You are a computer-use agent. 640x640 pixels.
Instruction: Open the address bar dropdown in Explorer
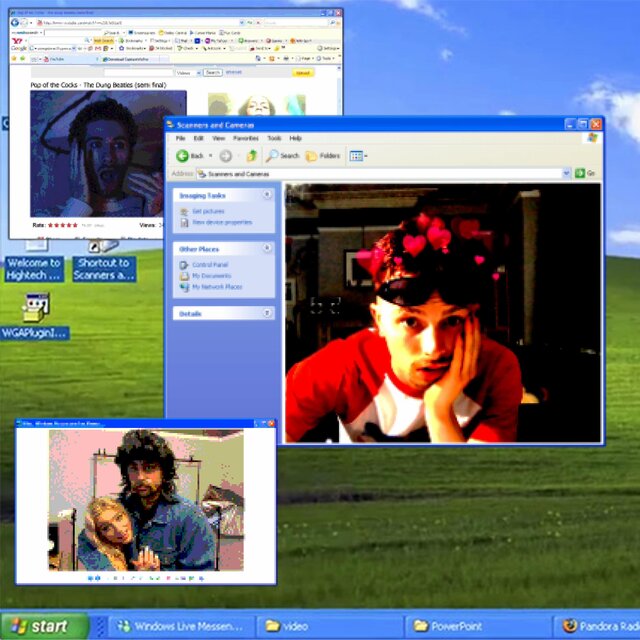tap(566, 173)
